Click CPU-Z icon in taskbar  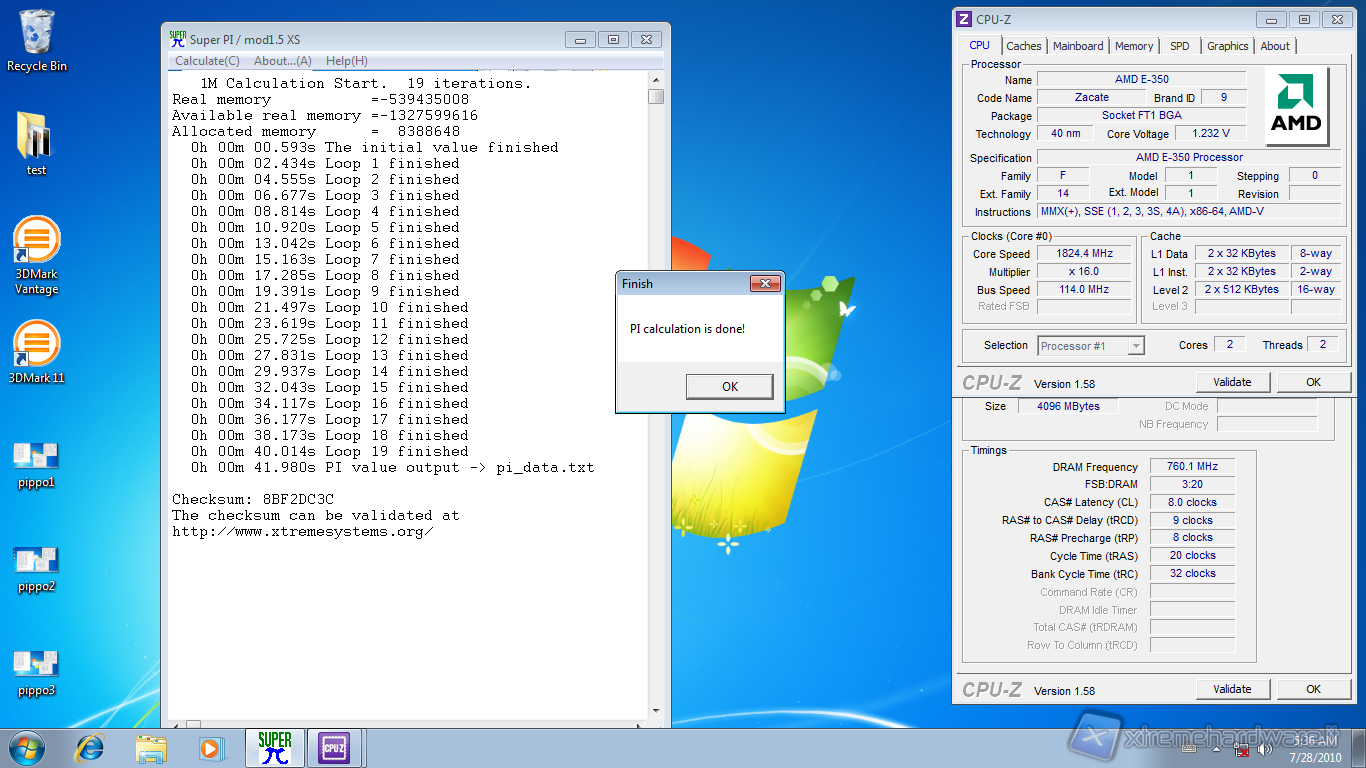tap(334, 747)
